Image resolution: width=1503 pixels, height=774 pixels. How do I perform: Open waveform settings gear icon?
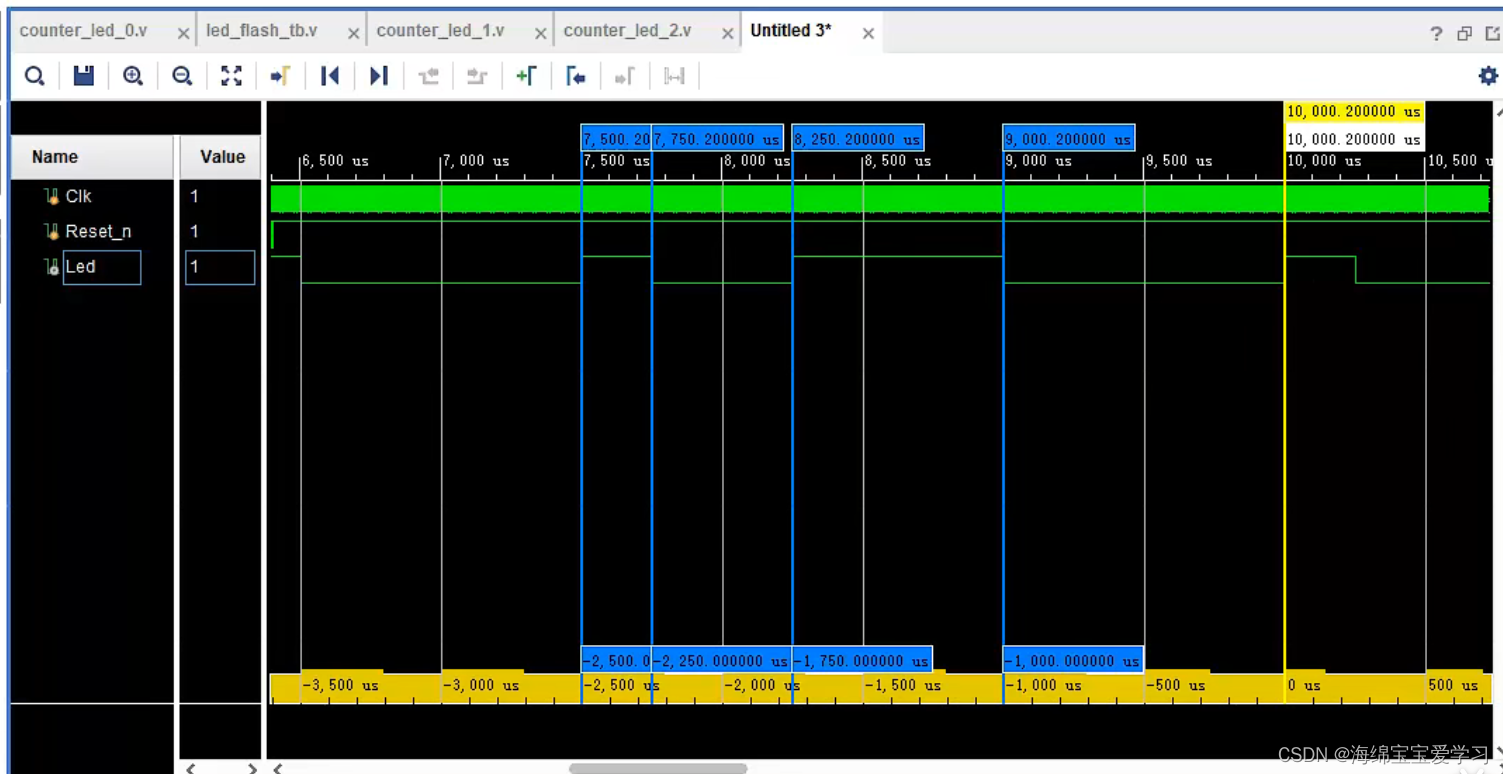tap(1488, 76)
